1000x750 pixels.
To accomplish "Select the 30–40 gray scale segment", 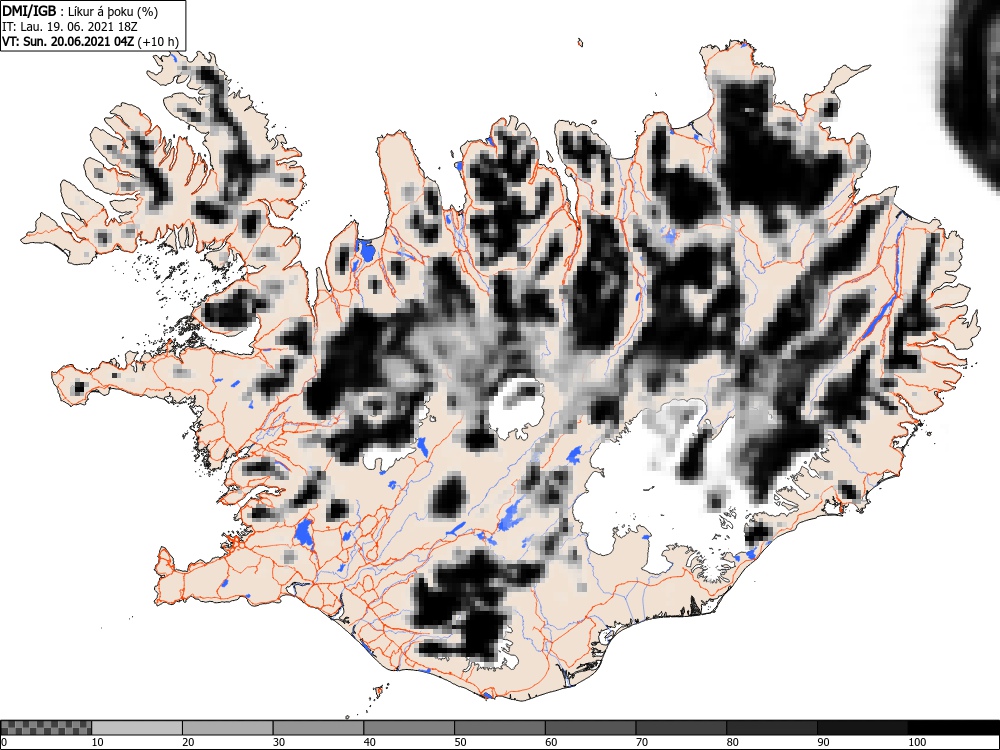I will click(x=318, y=728).
